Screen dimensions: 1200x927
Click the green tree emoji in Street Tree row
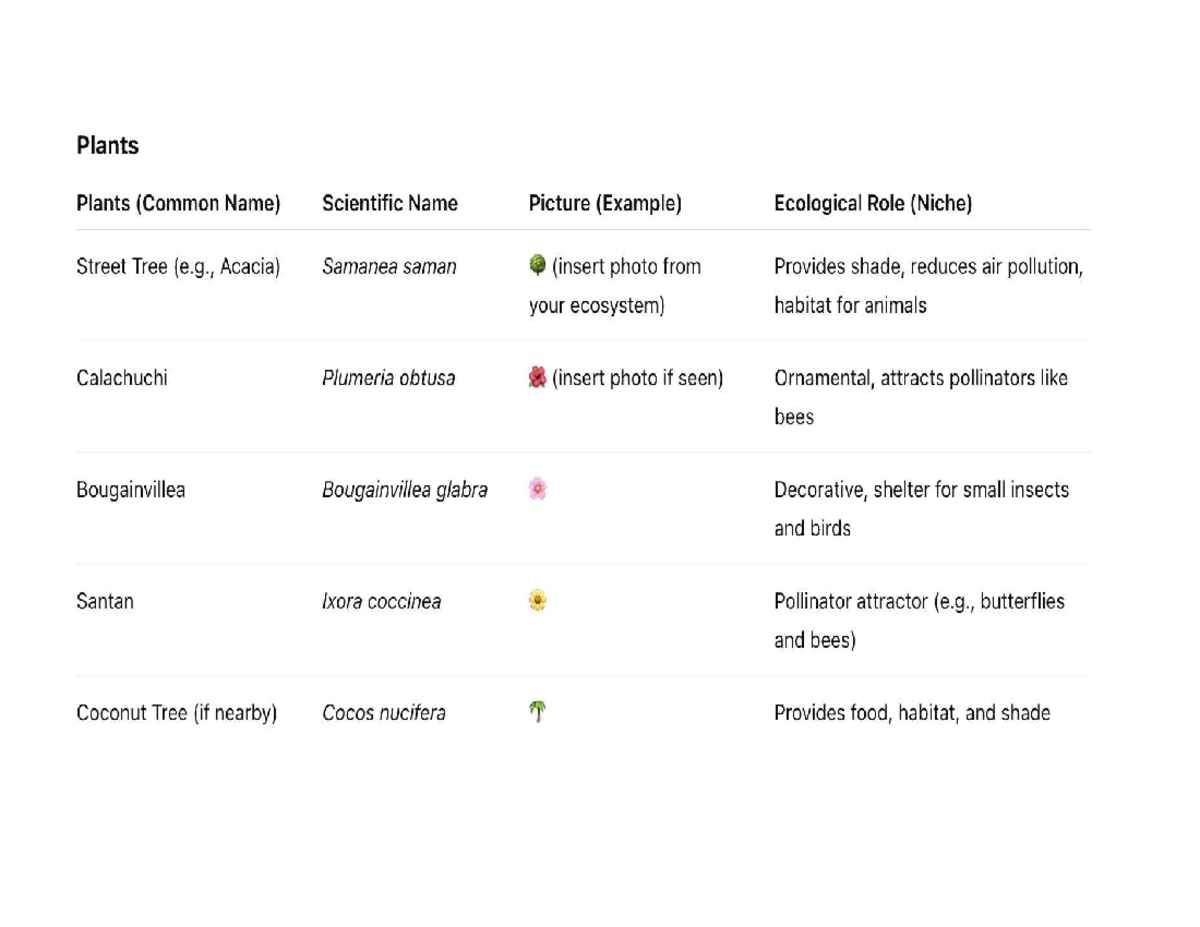[537, 265]
